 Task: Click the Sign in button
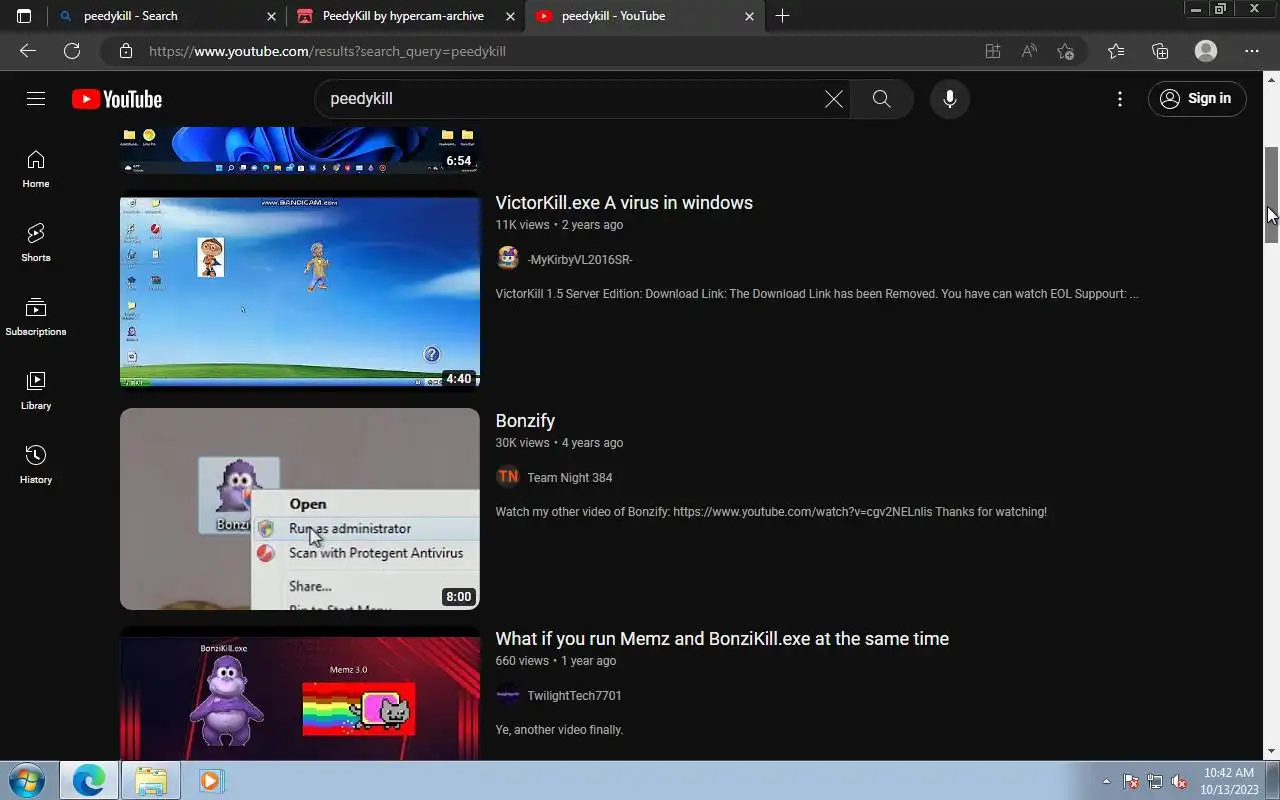[1197, 99]
